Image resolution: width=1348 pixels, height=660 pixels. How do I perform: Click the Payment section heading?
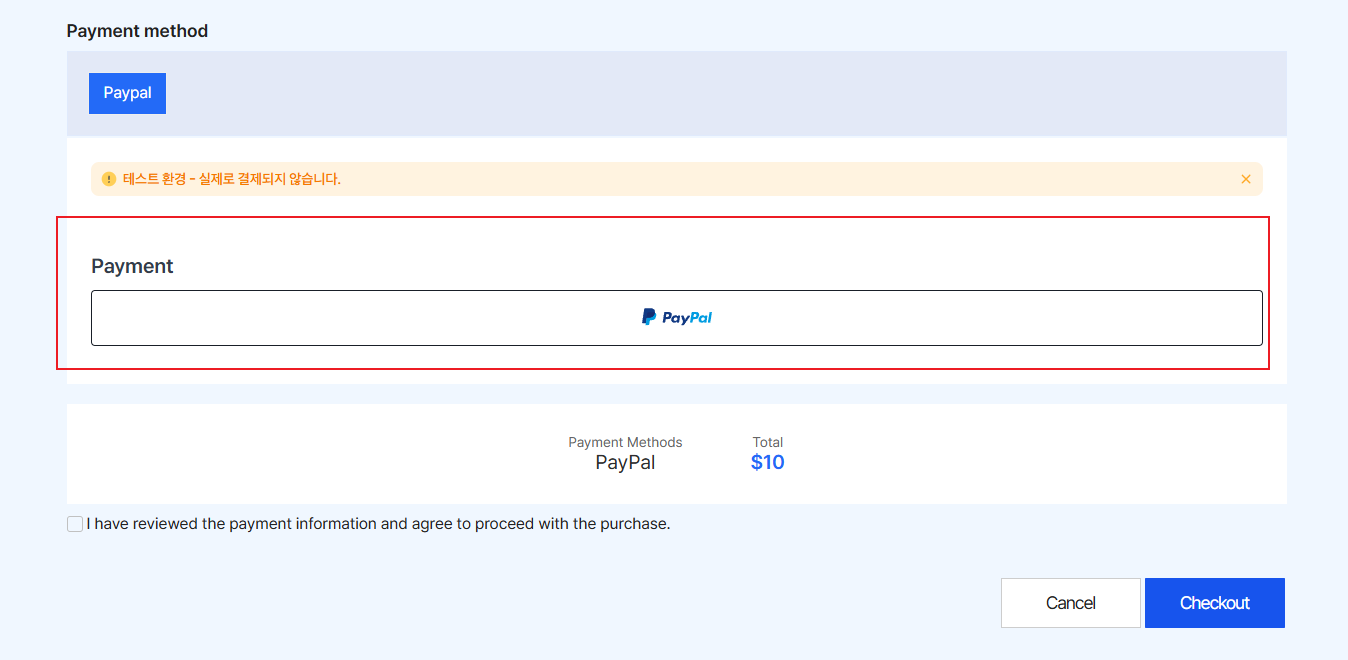[132, 266]
